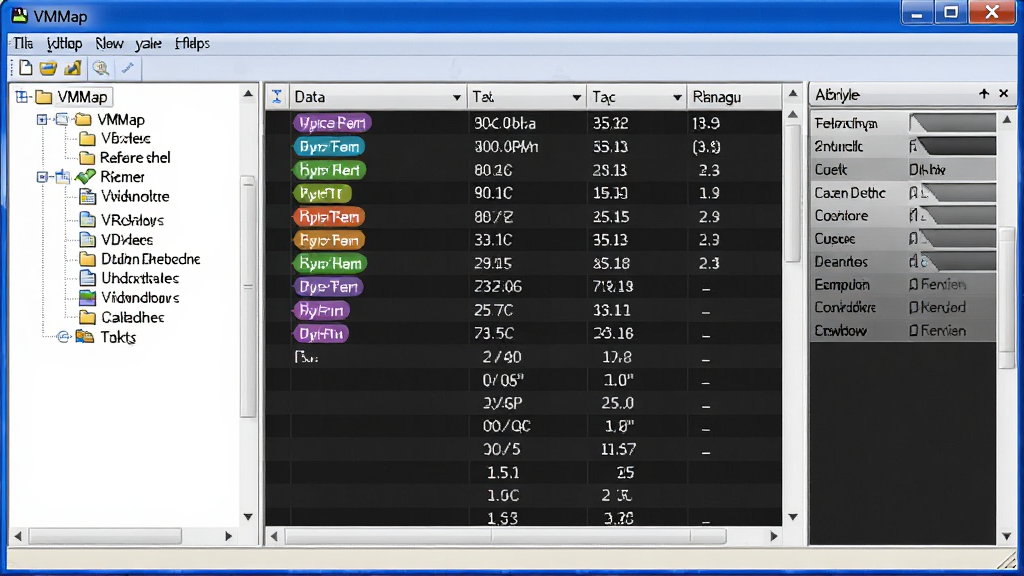This screenshot has height=576, width=1024.
Task: Select the VBxlers tree item
Action: pos(126,138)
